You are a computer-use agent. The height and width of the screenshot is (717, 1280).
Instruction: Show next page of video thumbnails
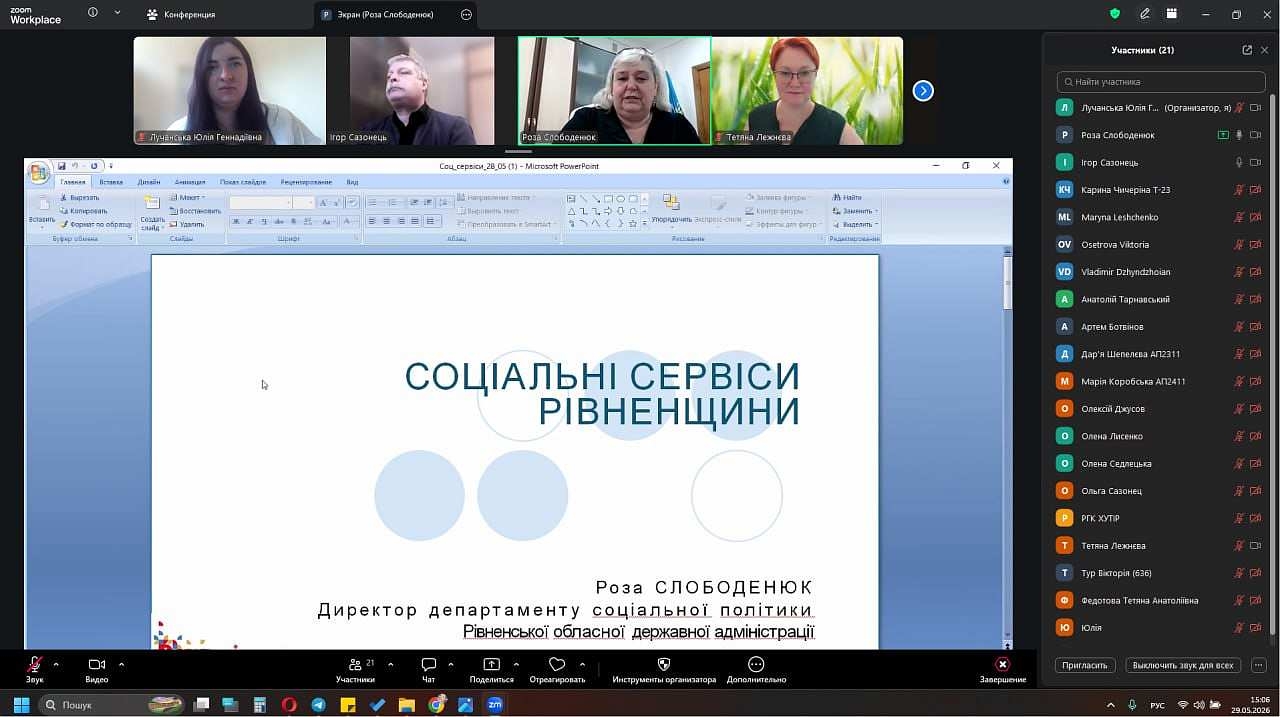tap(923, 91)
